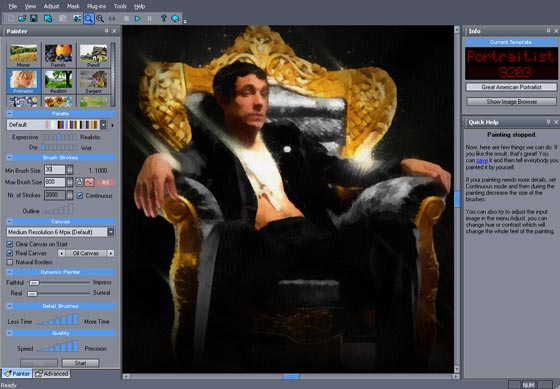
Task: Select the highlighted zoom magnifier tool
Action: 89,18
